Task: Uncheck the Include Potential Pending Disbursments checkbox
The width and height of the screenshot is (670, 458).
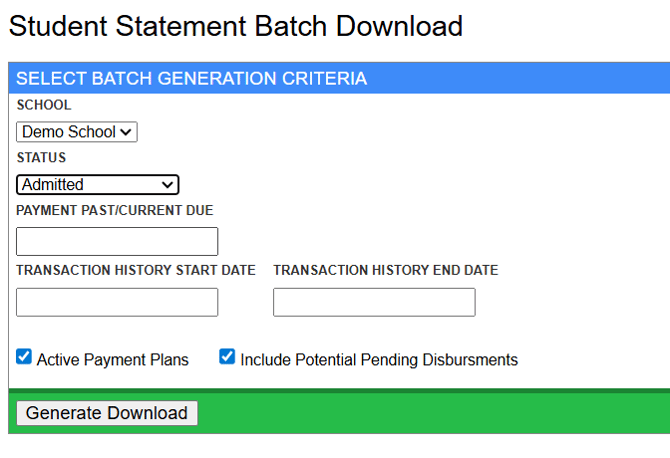Action: coord(227,357)
